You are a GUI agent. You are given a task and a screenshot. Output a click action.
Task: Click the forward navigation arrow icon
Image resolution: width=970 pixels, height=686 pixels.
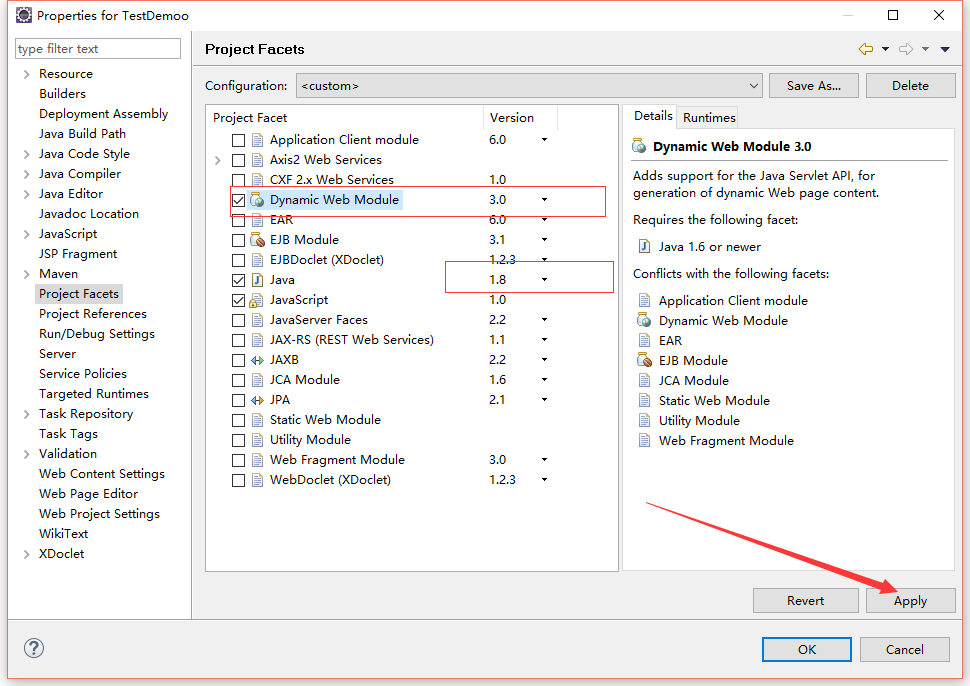906,49
